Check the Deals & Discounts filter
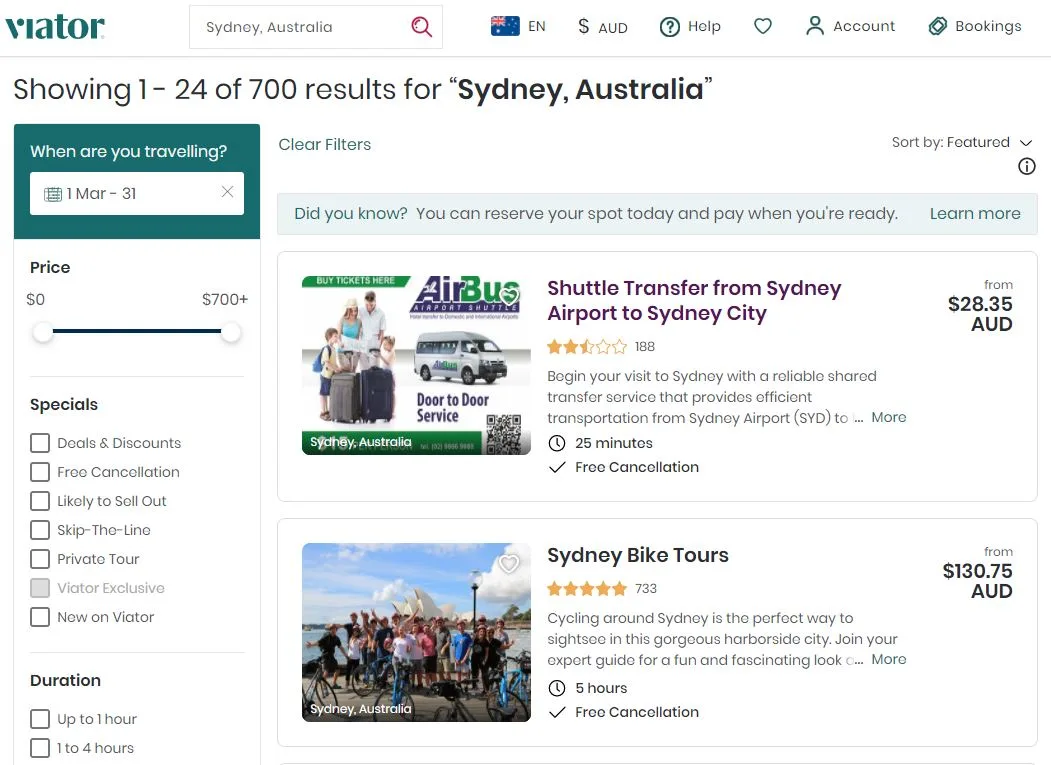The width and height of the screenshot is (1051, 765). pos(40,443)
